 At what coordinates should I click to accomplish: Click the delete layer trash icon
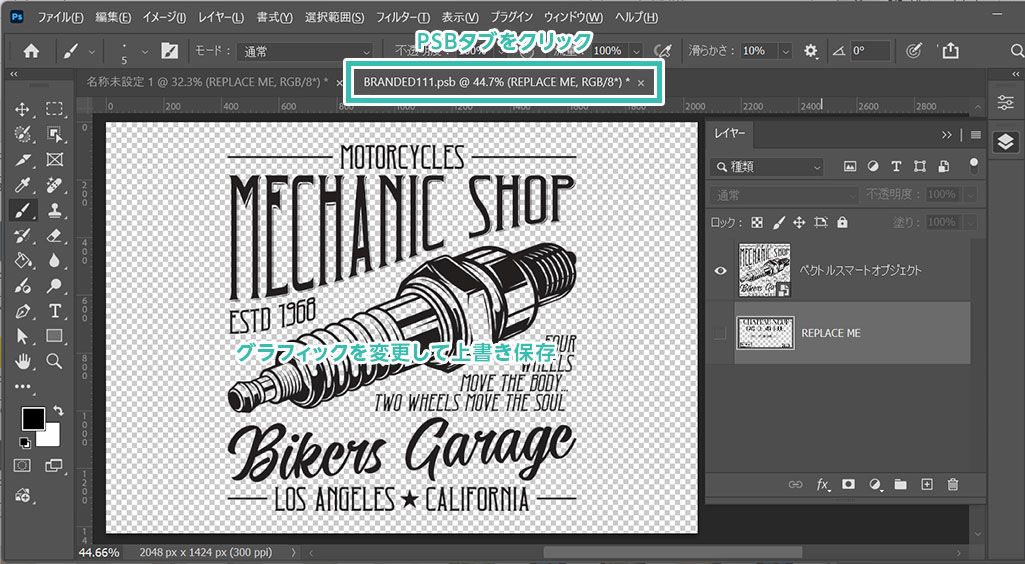click(953, 484)
